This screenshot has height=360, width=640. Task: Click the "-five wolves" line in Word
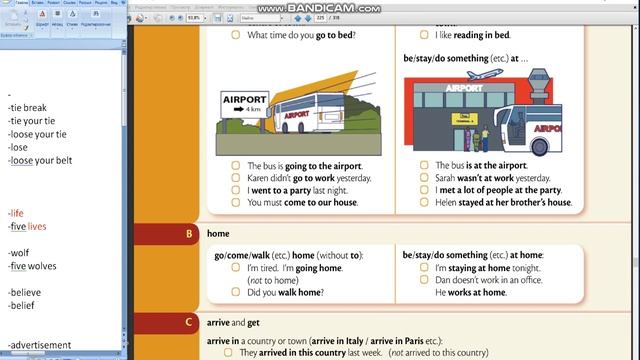tap(32, 266)
